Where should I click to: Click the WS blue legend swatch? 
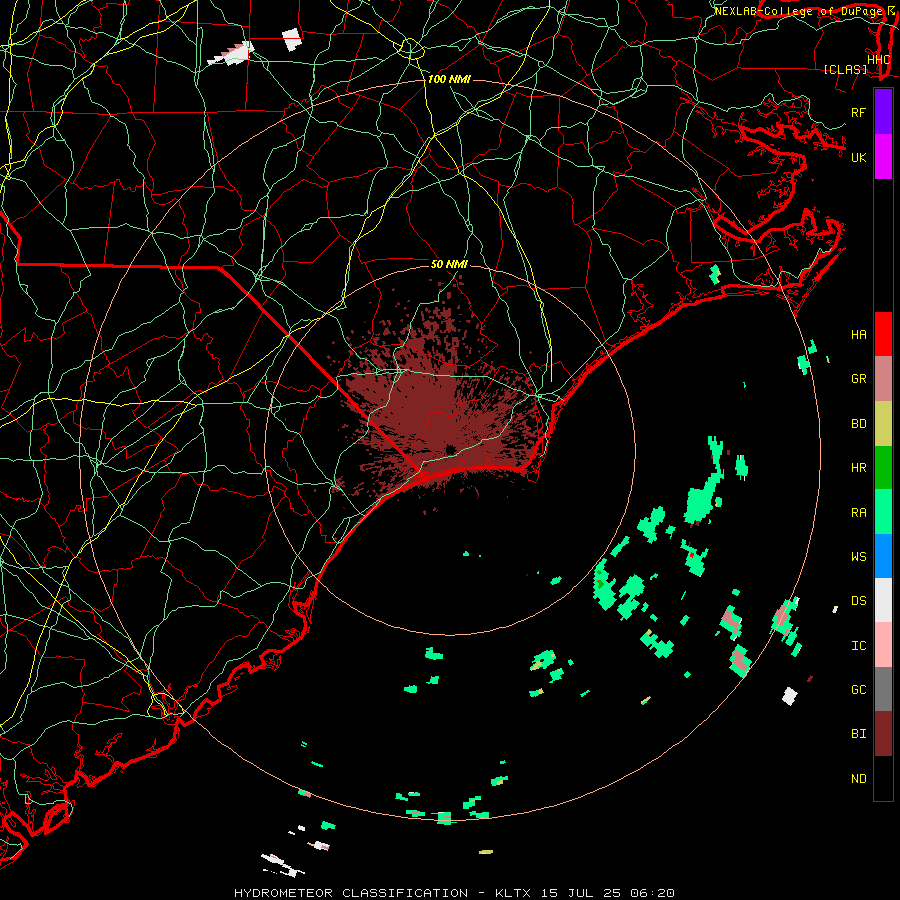[883, 556]
